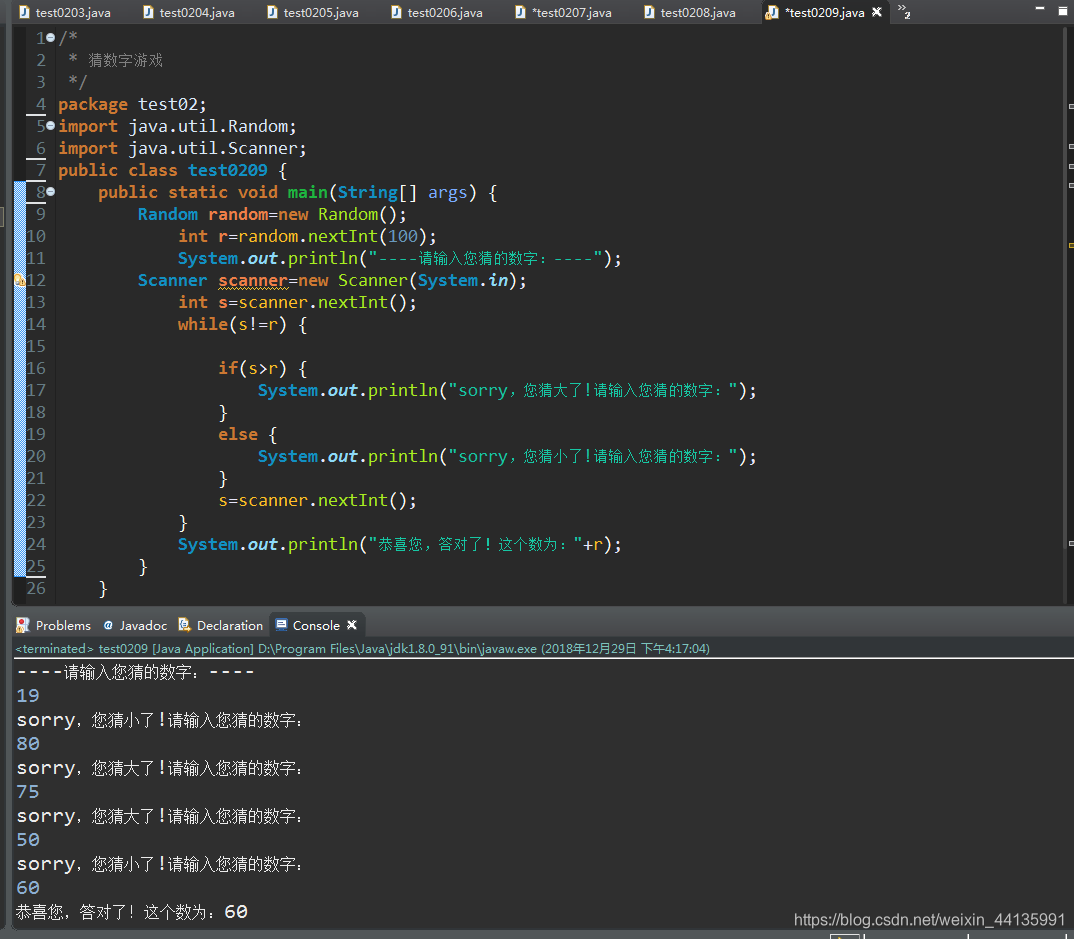
Task: Click the test0203.java file icon
Action: (x=25, y=12)
